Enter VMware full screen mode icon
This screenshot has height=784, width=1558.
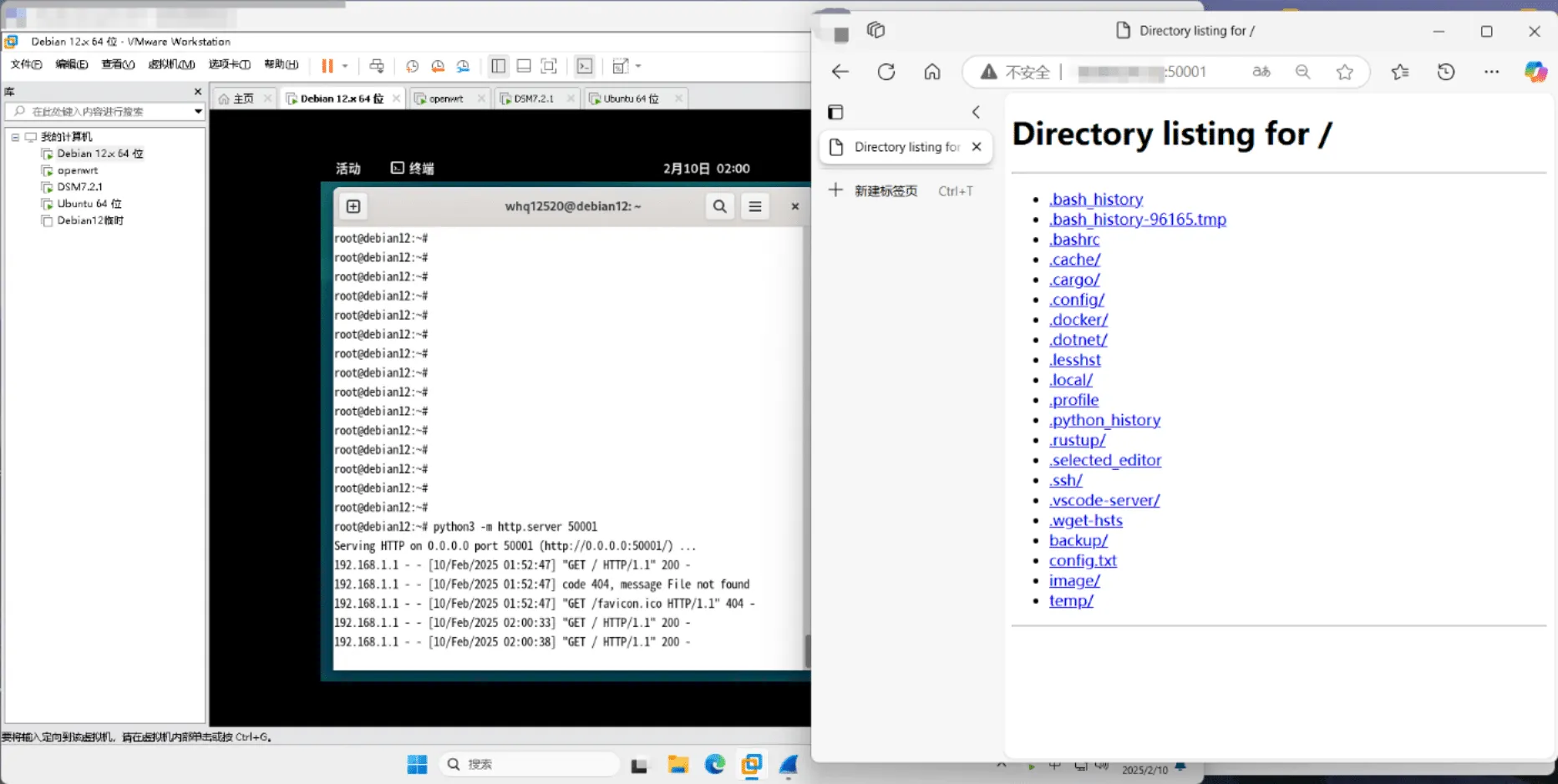click(x=549, y=66)
